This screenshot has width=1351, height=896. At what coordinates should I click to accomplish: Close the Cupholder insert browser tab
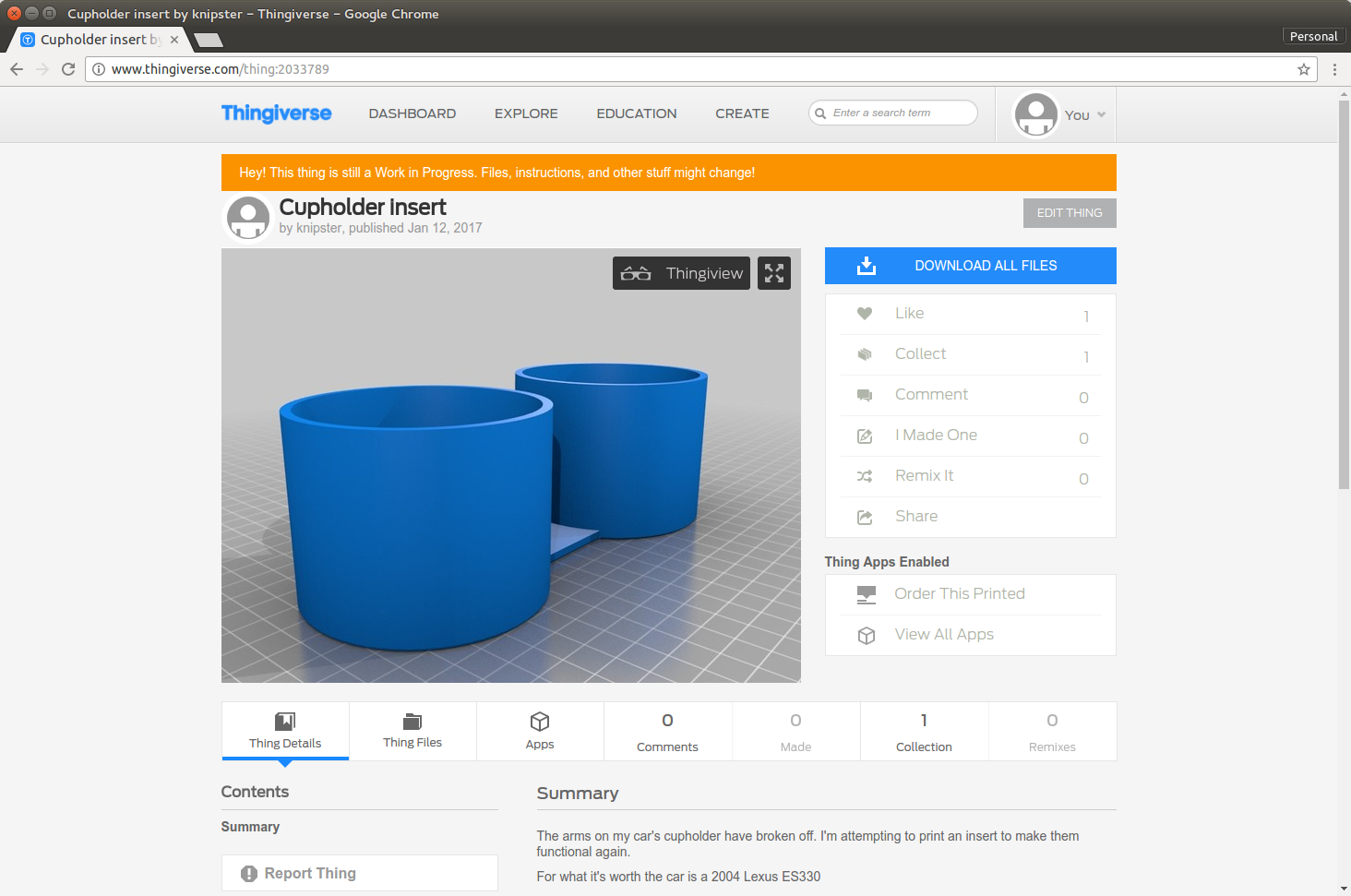pos(174,40)
